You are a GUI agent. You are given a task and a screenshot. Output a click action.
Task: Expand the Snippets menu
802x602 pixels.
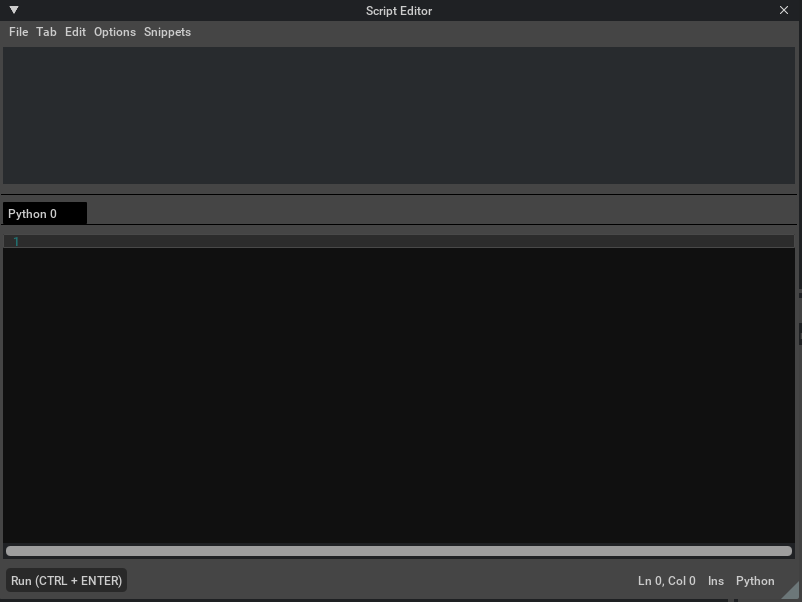coord(167,32)
